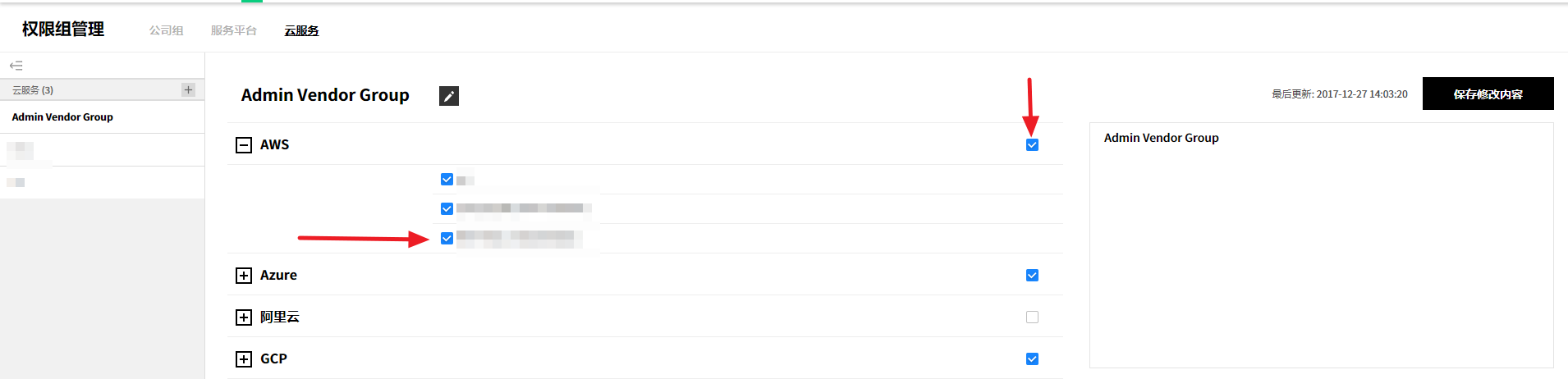Viewport: 1568px width, 379px height.
Task: Switch to the 公司组 tab
Action: 166,30
